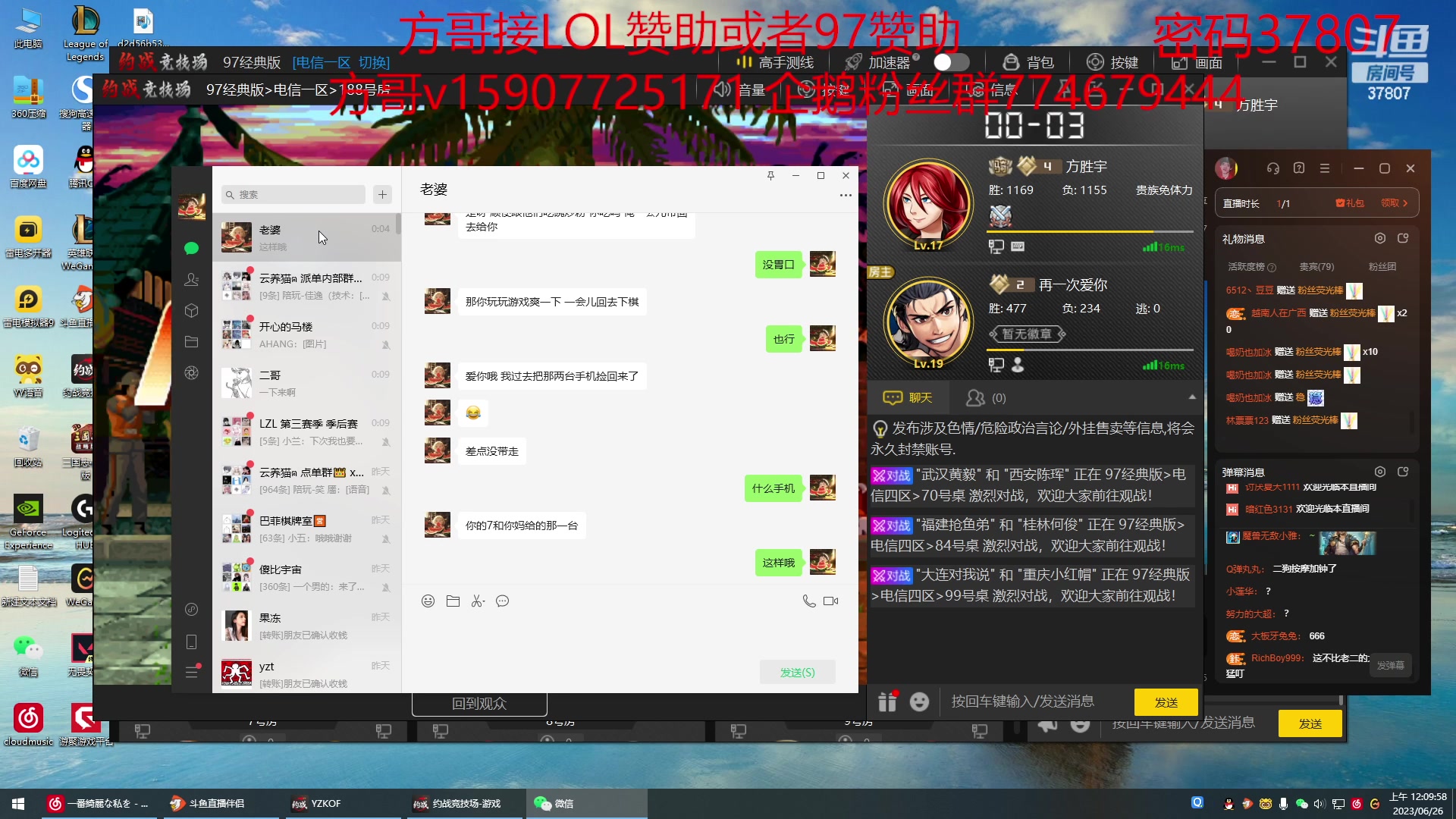Open the three-dot chat info menu
The width and height of the screenshot is (1456, 819).
[846, 196]
